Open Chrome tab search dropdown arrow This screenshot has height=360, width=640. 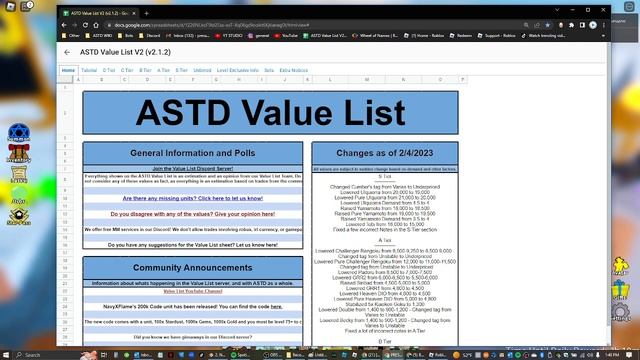557,9
